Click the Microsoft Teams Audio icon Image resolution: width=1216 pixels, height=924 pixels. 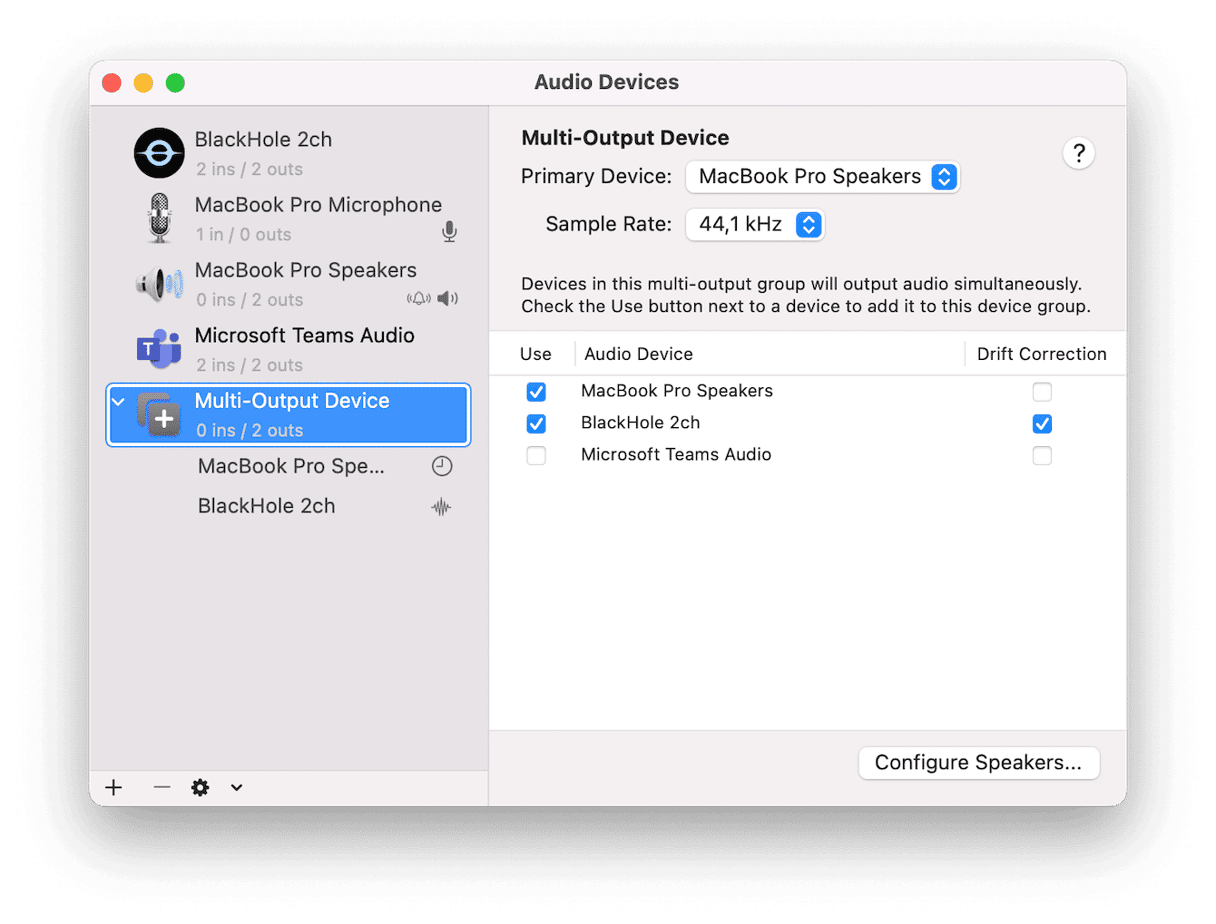coord(159,349)
